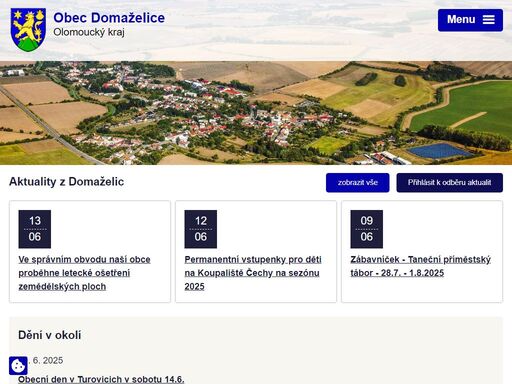512x384 pixels.
Task: Go to Obec Domaželice home title
Action: pyautogui.click(x=109, y=18)
